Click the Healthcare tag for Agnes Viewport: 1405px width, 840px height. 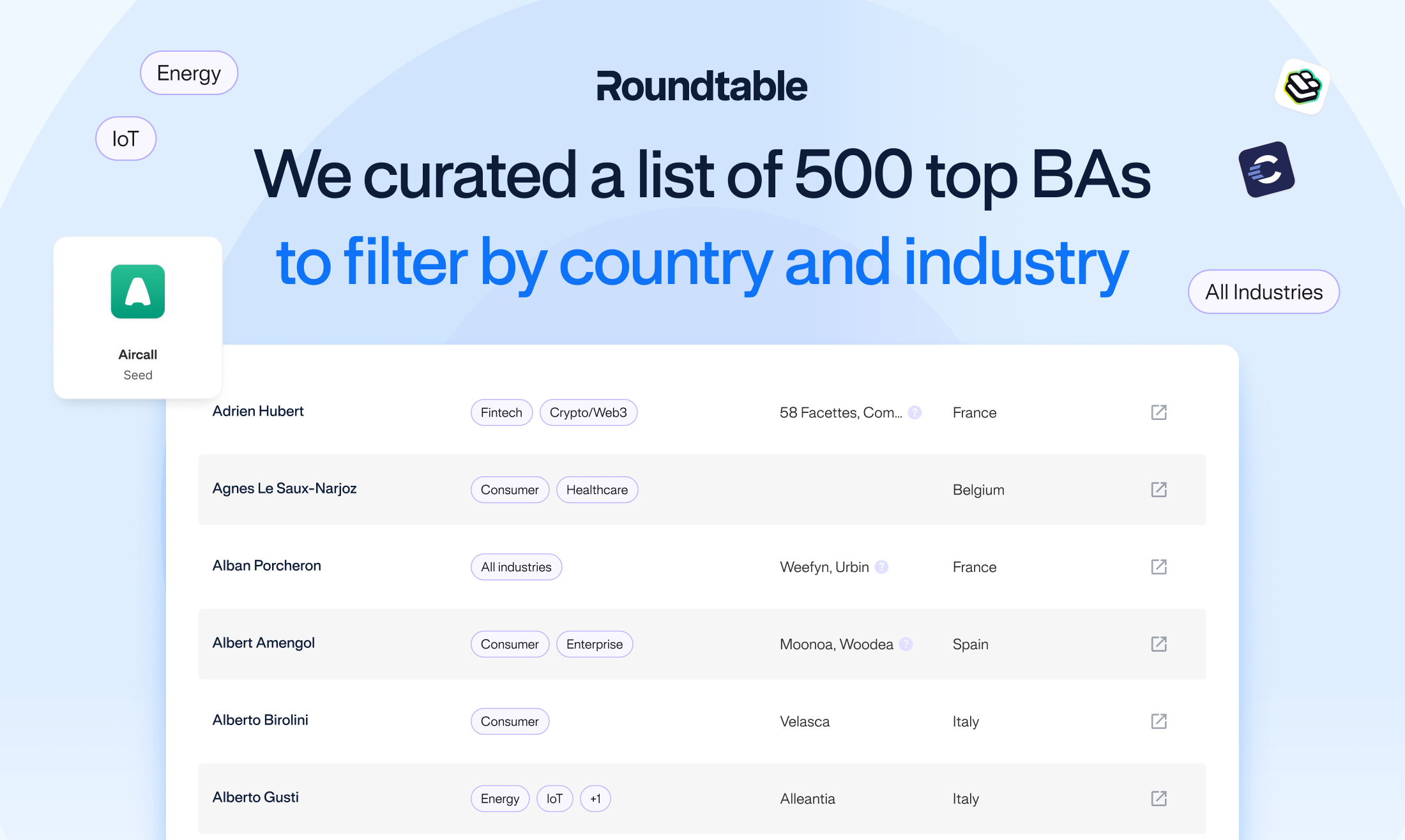597,490
